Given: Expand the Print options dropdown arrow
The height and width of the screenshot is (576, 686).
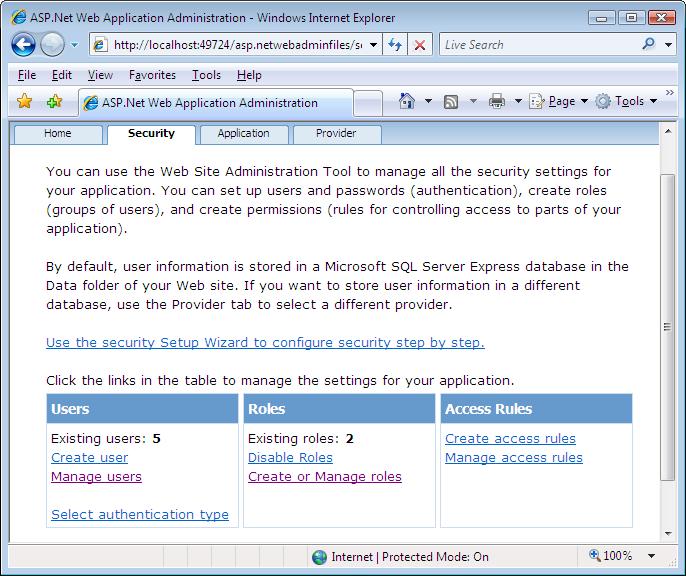Looking at the screenshot, I should tap(518, 101).
